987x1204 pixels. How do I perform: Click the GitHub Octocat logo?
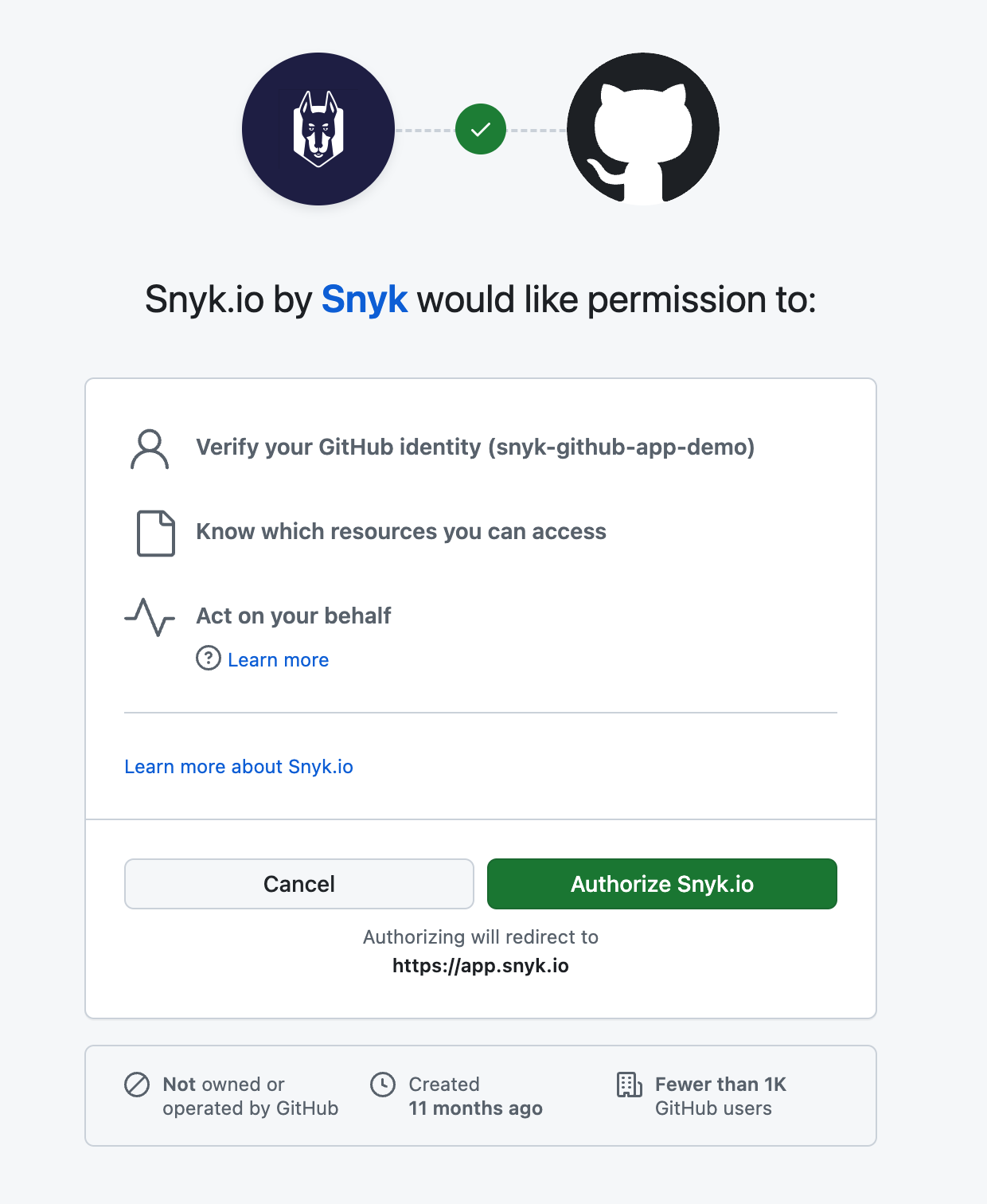tap(643, 129)
